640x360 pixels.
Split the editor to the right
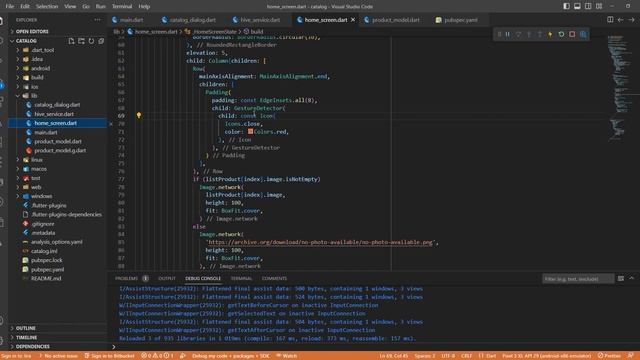(610, 20)
